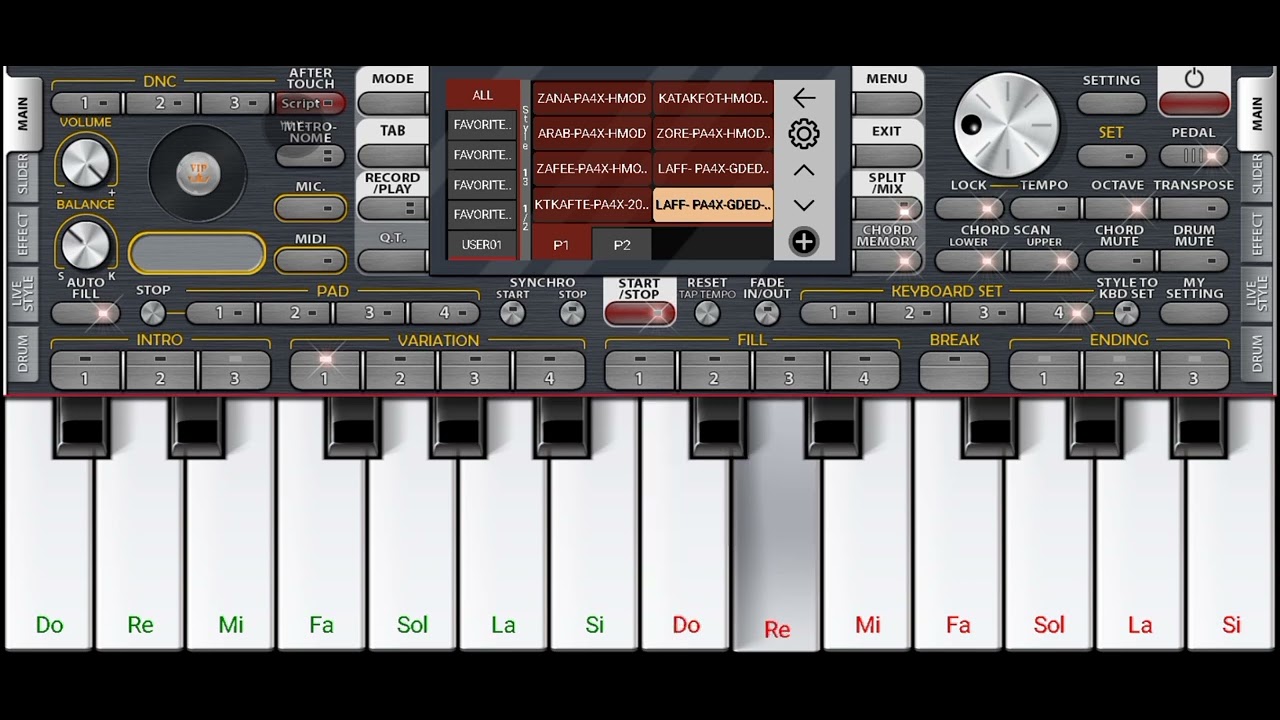1280x720 pixels.
Task: Toggle Tempo Lock button
Action: 969,208
